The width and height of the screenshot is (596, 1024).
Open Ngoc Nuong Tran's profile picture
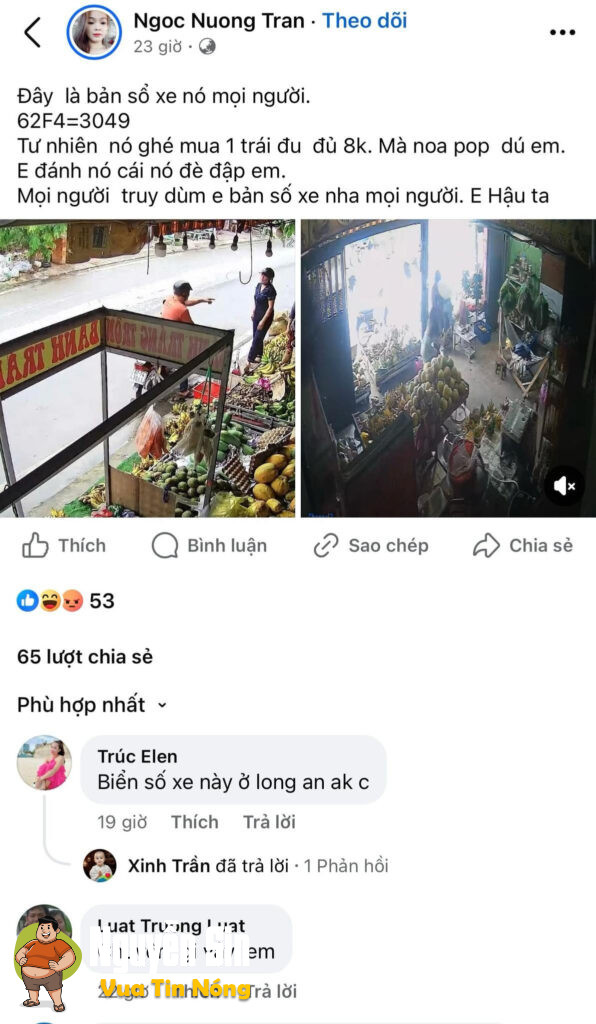tap(95, 32)
